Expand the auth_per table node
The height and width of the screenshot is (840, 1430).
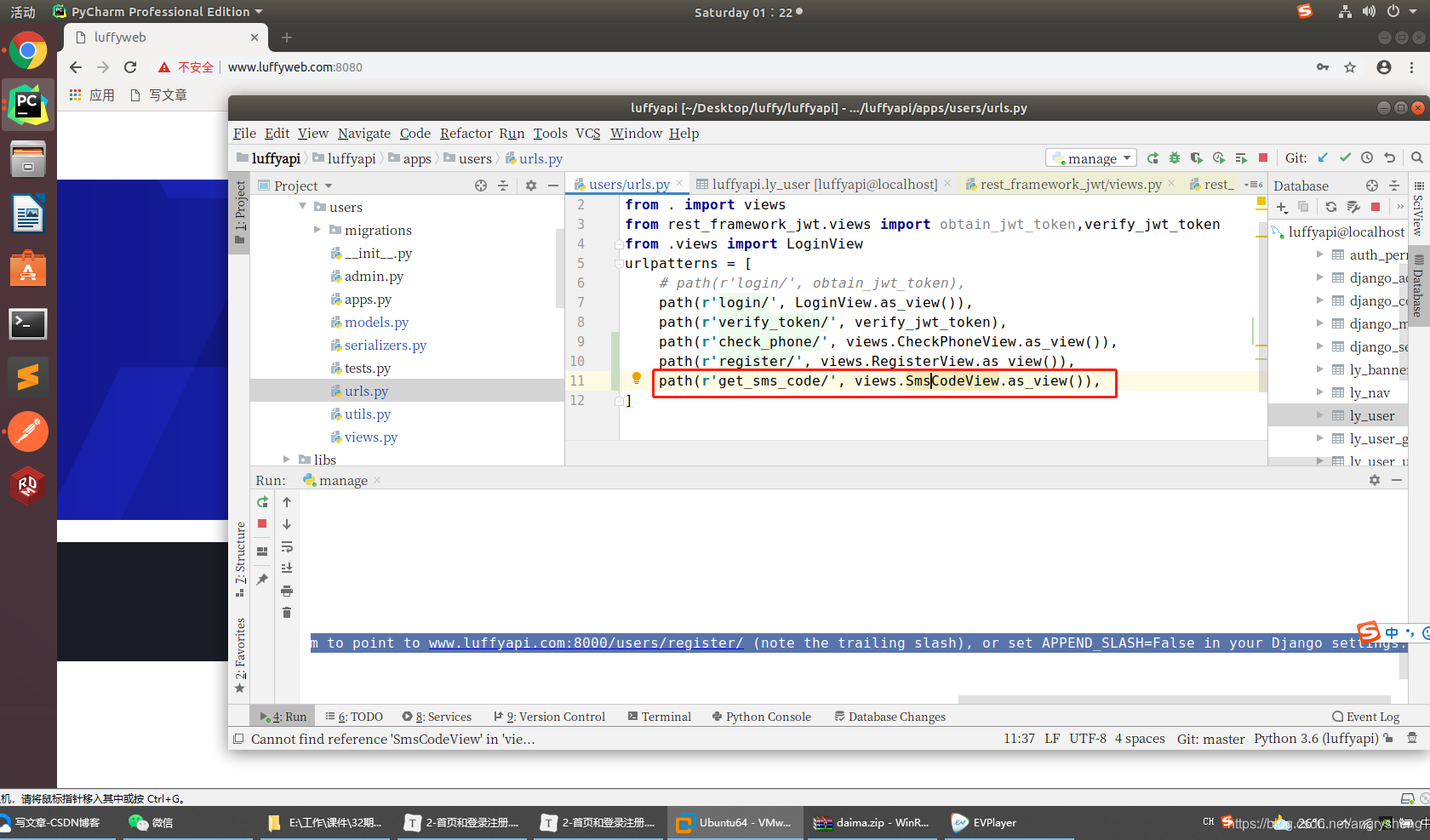(1319, 254)
